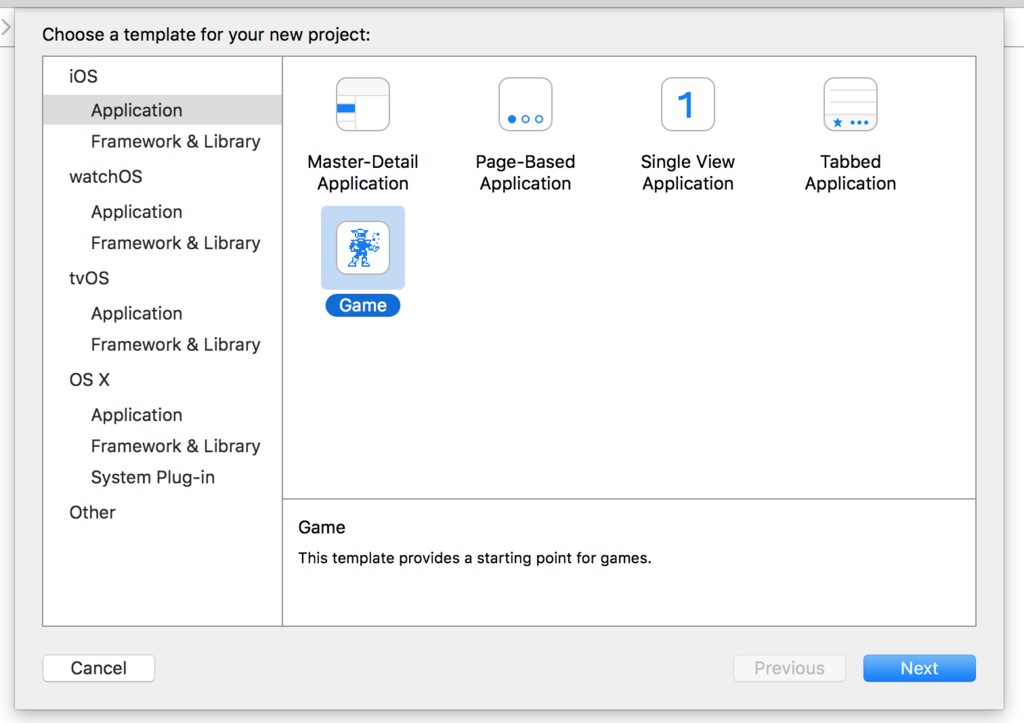Select Application under watchOS
Viewport: 1024px width, 723px height.
point(136,212)
